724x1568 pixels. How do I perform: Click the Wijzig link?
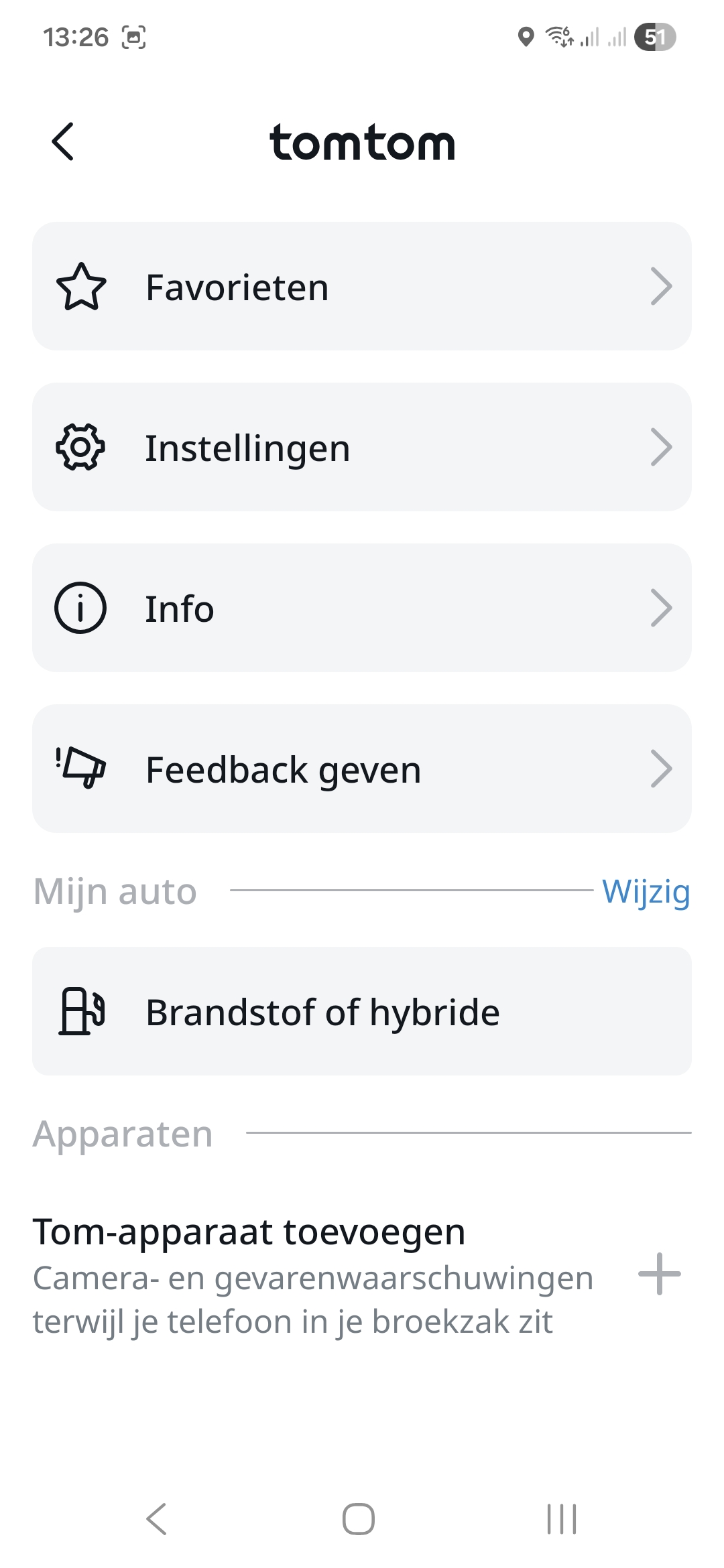click(x=646, y=892)
